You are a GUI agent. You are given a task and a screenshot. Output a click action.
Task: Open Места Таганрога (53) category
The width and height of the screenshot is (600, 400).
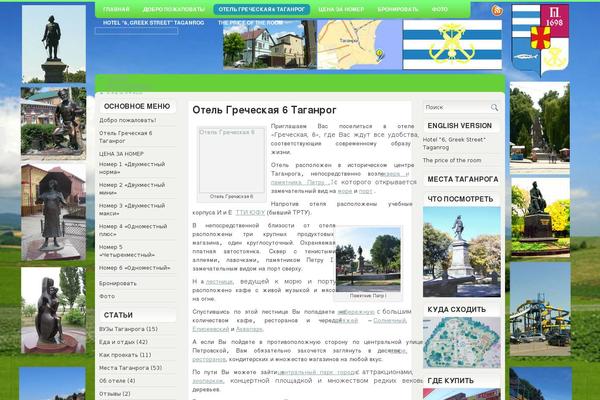pos(130,368)
